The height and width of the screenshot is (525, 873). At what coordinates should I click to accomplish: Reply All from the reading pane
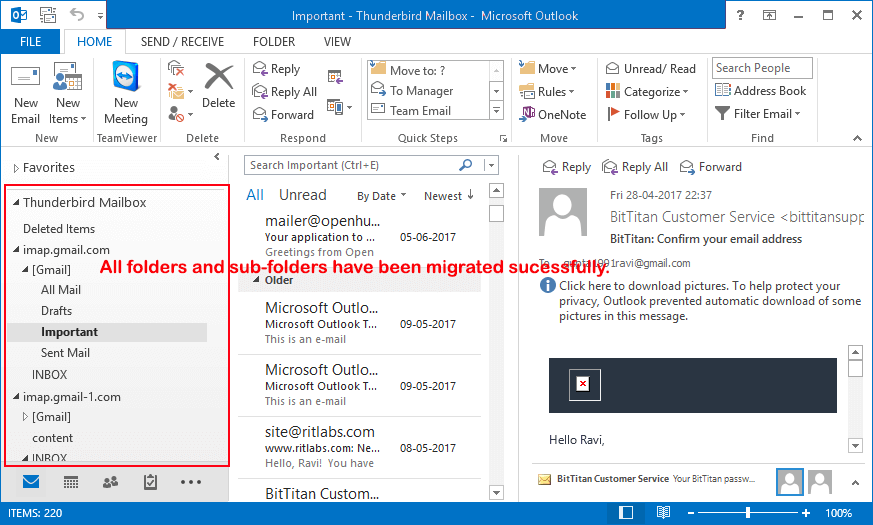635,166
